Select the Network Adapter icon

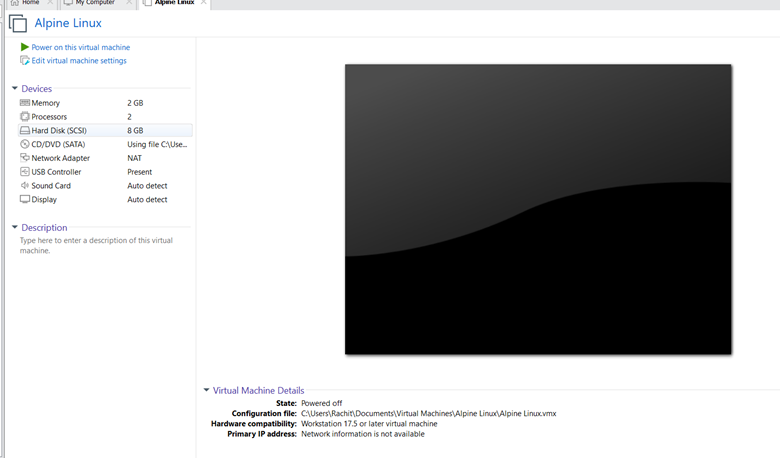click(x=25, y=158)
